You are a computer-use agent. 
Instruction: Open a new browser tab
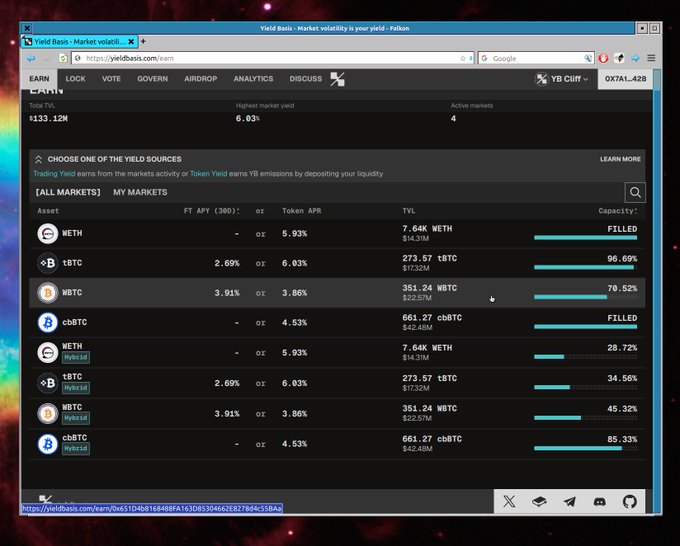pos(143,42)
